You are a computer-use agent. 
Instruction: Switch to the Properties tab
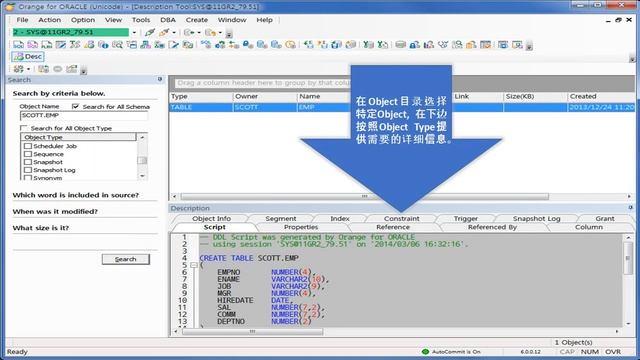click(x=301, y=227)
